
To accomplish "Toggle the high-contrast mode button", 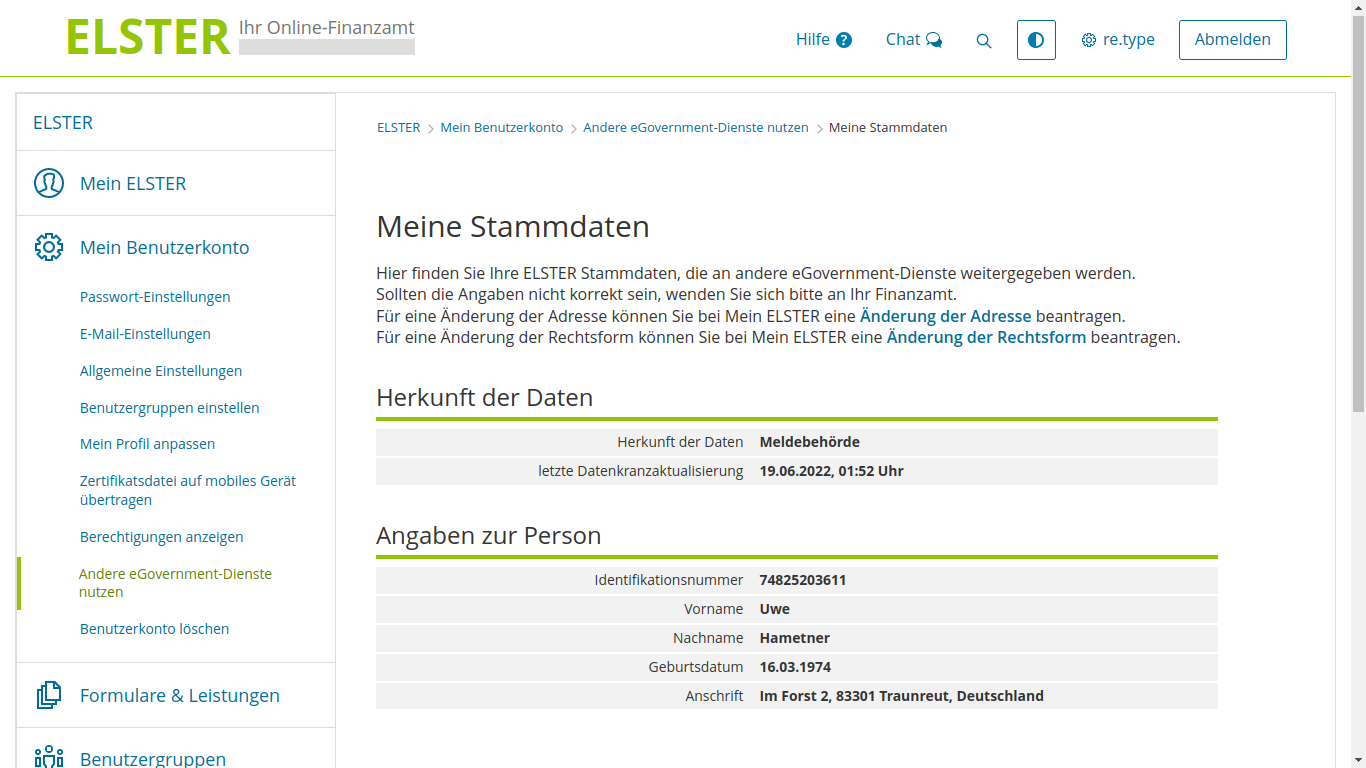I will pyautogui.click(x=1036, y=40).
